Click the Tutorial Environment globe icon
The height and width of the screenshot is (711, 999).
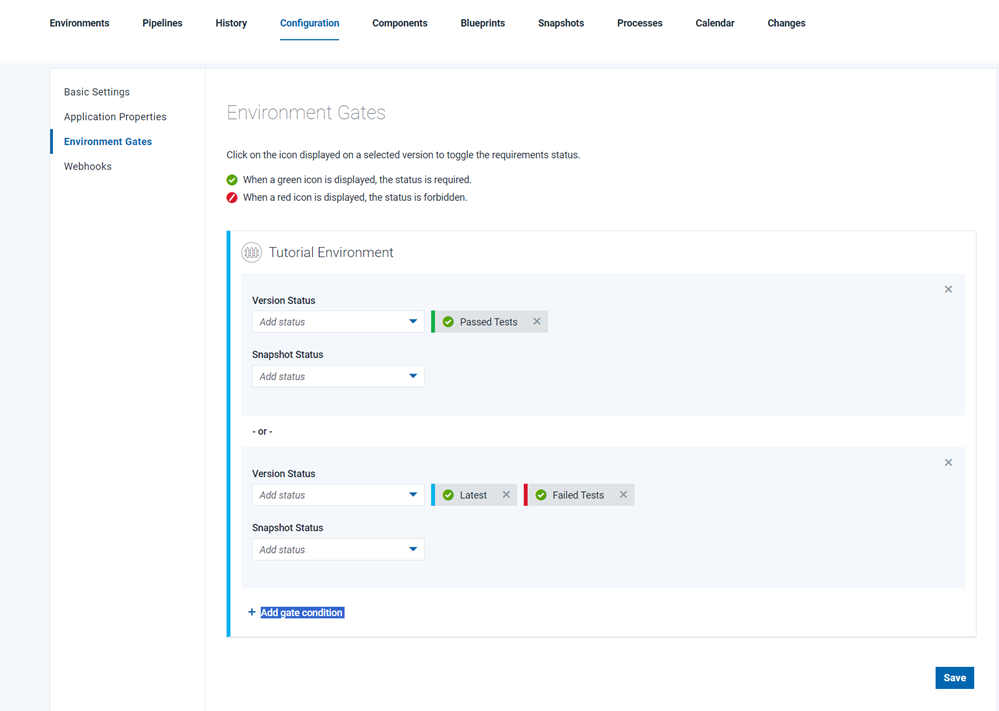tap(251, 252)
